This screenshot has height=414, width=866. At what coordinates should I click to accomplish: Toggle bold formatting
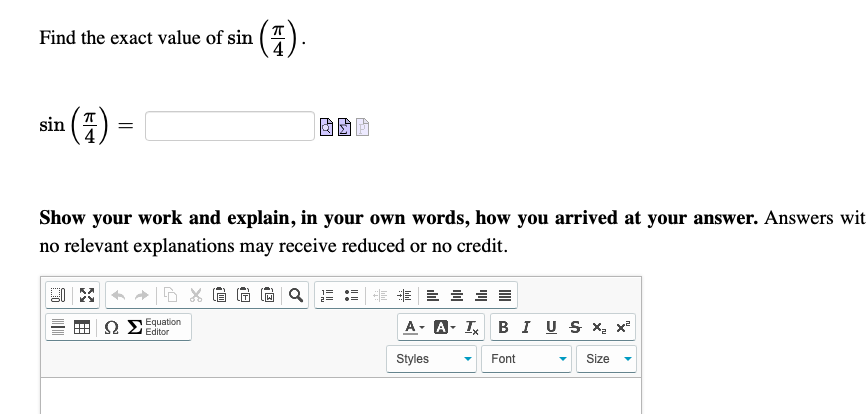pyautogui.click(x=503, y=327)
